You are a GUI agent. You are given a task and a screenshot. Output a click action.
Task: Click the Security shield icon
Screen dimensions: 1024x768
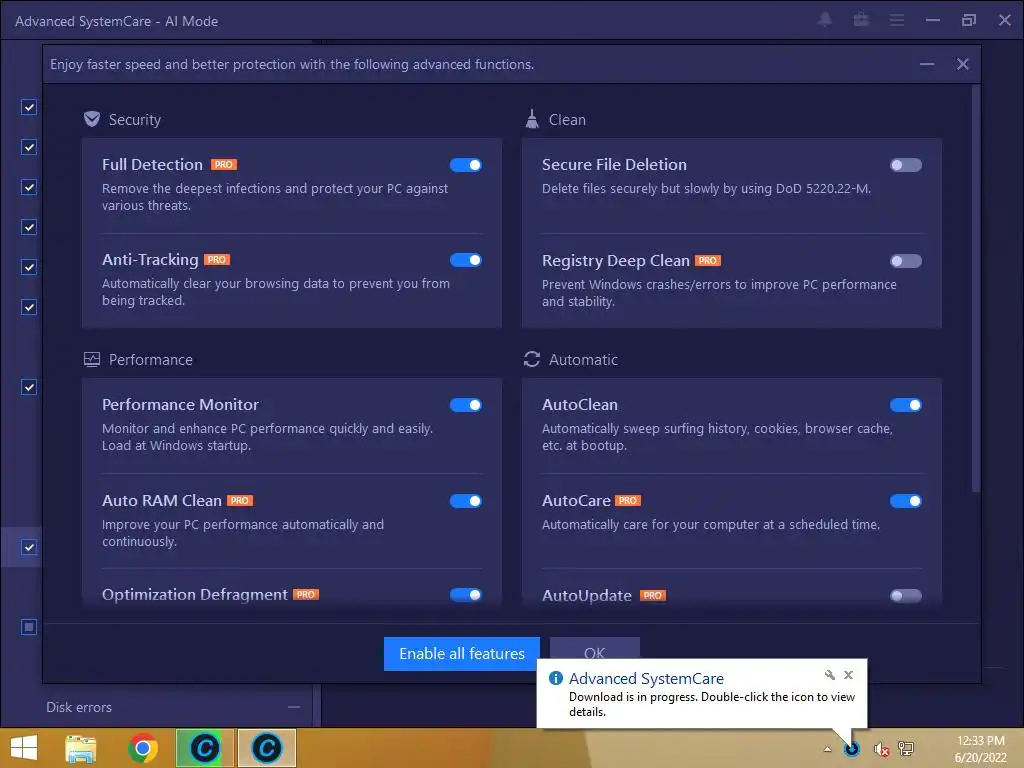(x=92, y=120)
